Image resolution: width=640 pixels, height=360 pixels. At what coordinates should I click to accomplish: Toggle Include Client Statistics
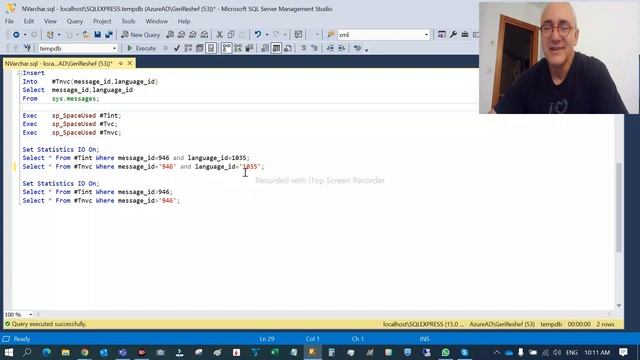249,48
